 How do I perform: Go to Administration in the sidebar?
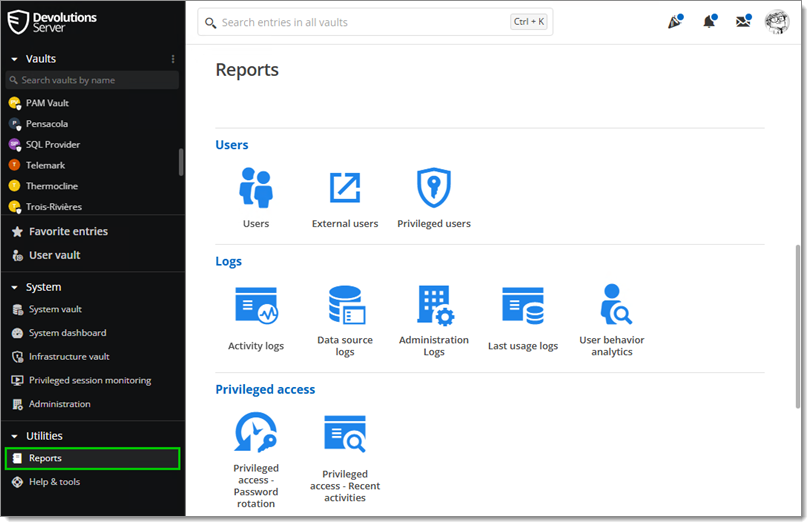[59, 404]
